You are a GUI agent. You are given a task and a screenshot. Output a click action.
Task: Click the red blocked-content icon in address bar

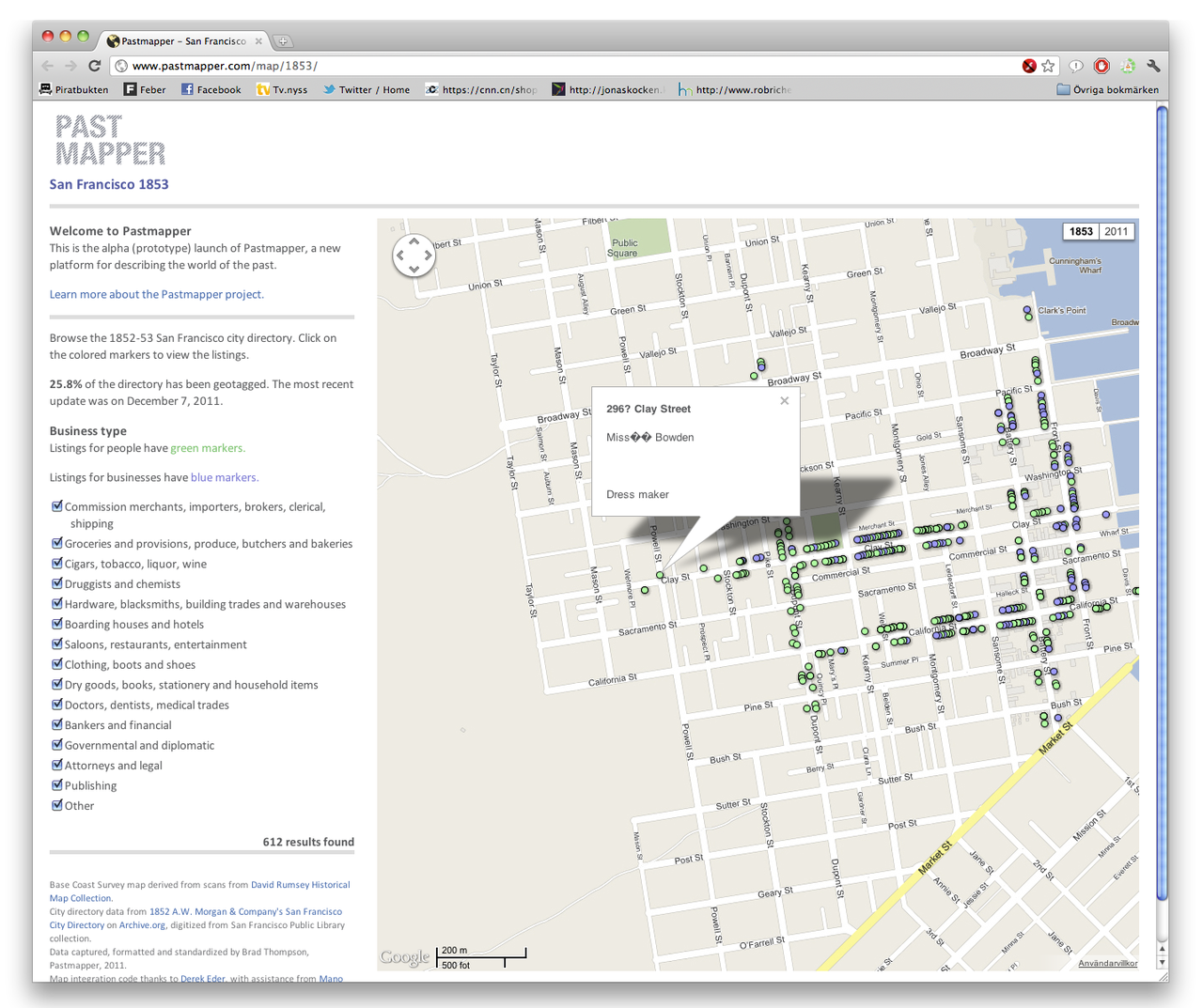click(1029, 66)
